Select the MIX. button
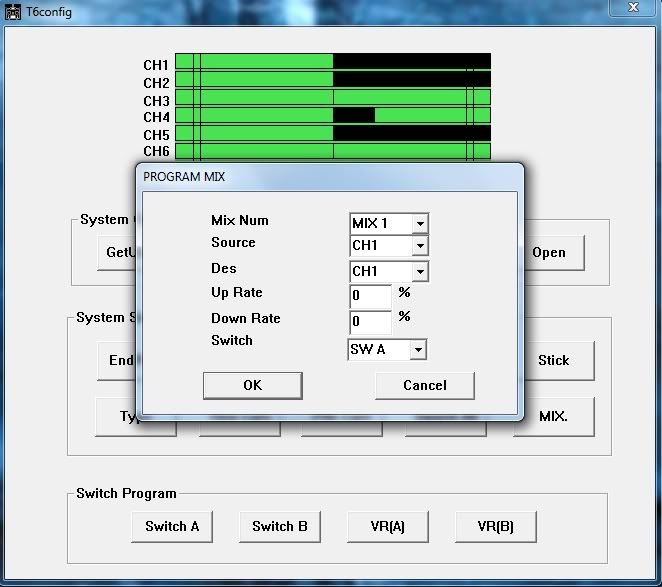This screenshot has height=587, width=662. (x=553, y=415)
